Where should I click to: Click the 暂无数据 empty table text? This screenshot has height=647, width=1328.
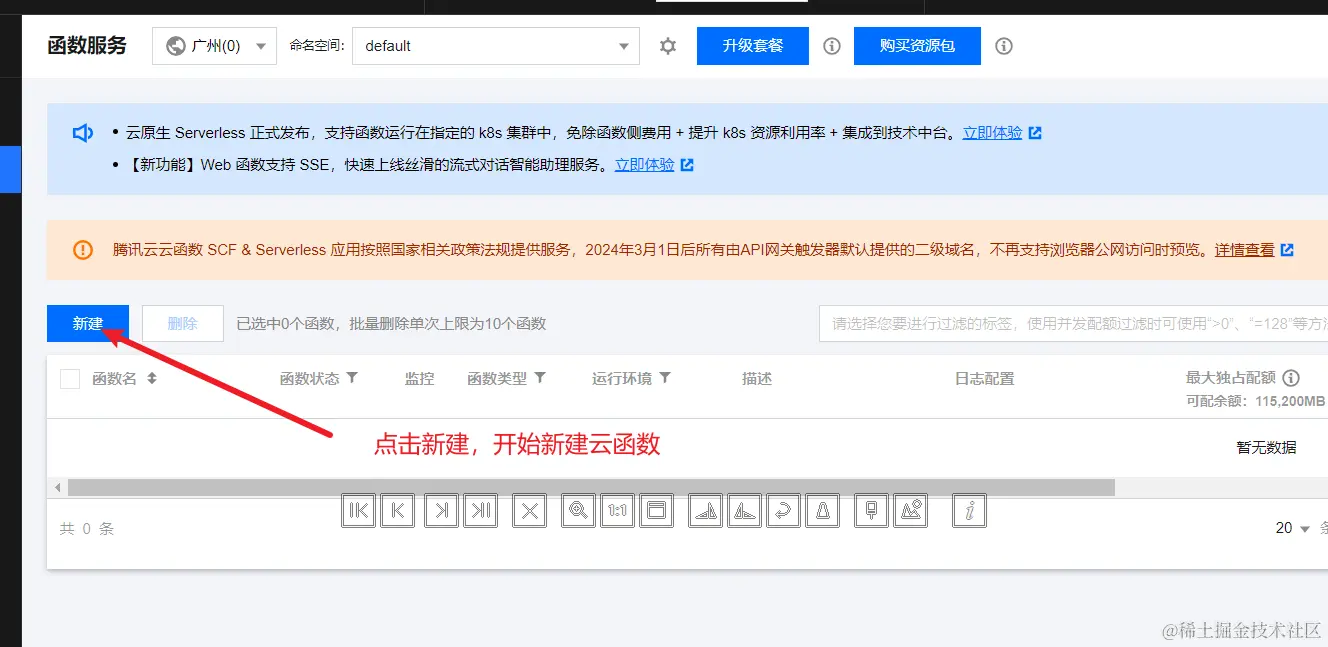coord(1266,447)
